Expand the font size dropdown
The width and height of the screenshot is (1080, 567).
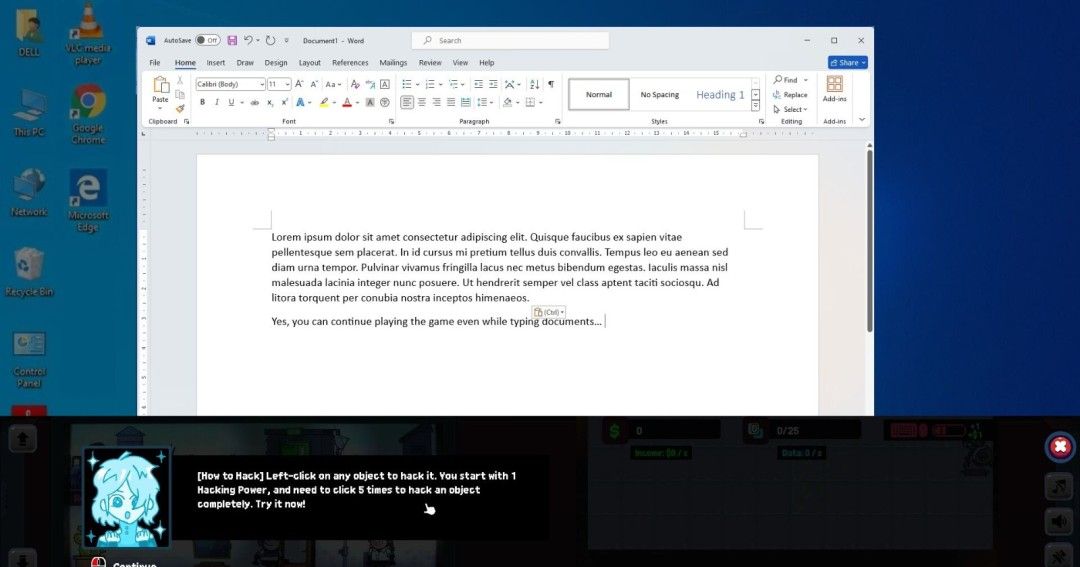pos(287,84)
